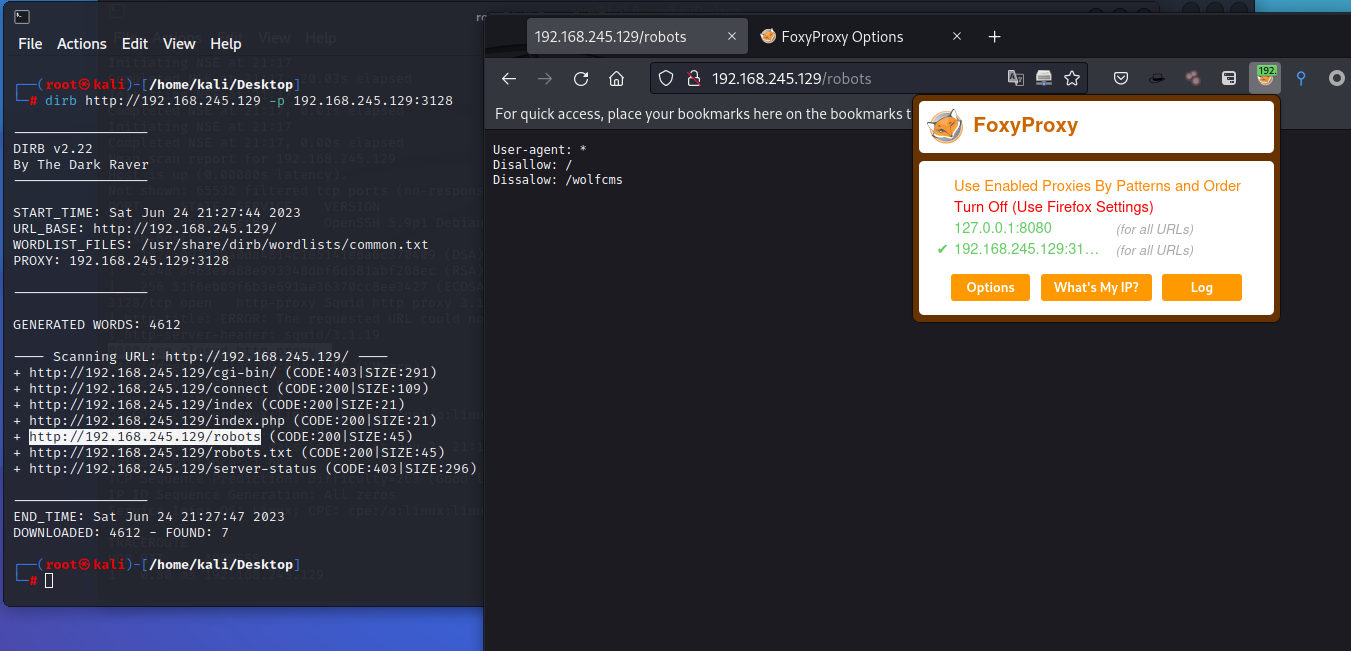This screenshot has height=651, width=1351.
Task: Click the dirb command line in terminal
Action: click(249, 101)
